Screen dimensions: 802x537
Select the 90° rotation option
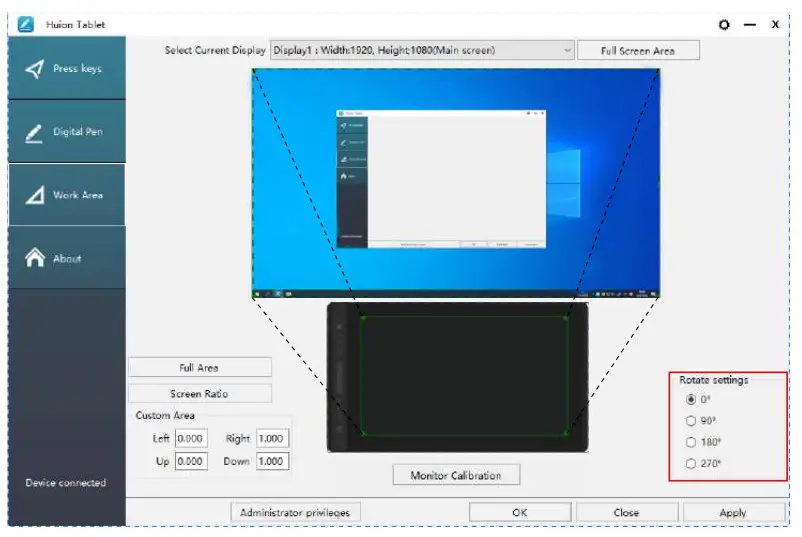click(x=690, y=421)
